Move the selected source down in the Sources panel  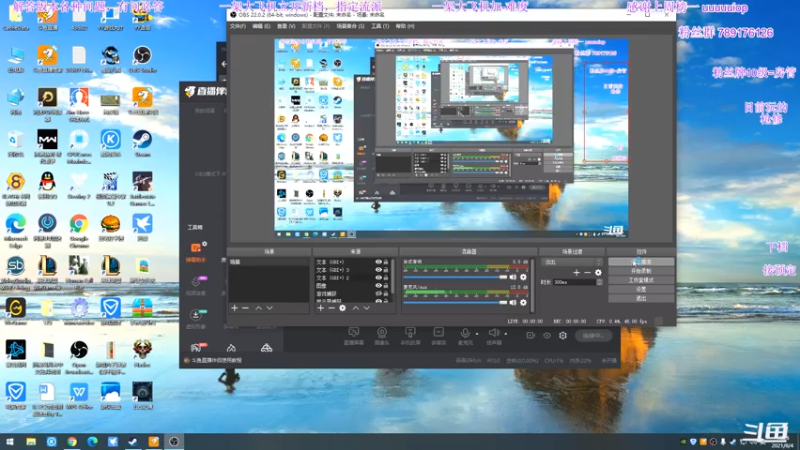pos(366,308)
